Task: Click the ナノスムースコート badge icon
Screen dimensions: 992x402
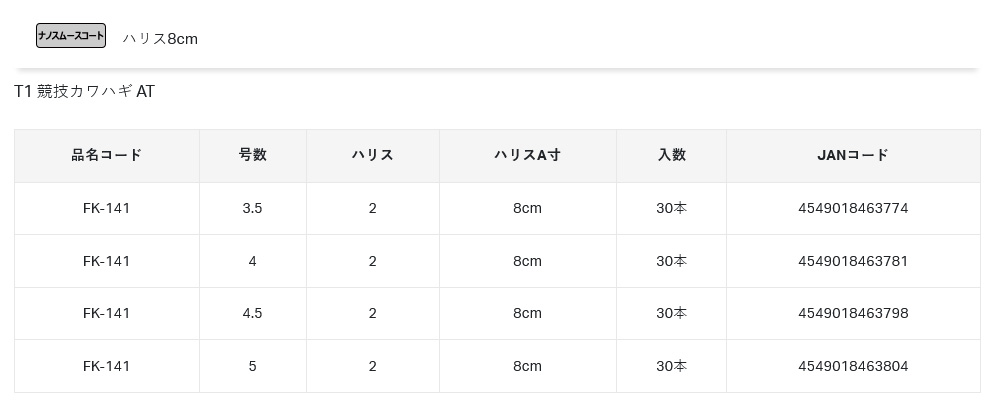Action: point(70,36)
